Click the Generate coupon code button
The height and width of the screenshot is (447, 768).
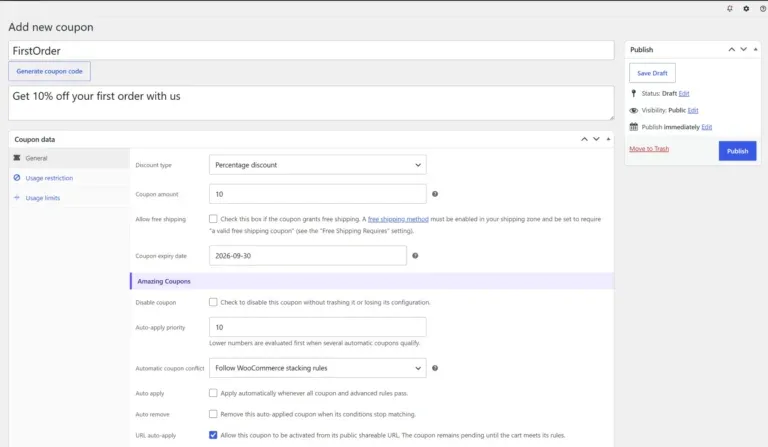49,71
